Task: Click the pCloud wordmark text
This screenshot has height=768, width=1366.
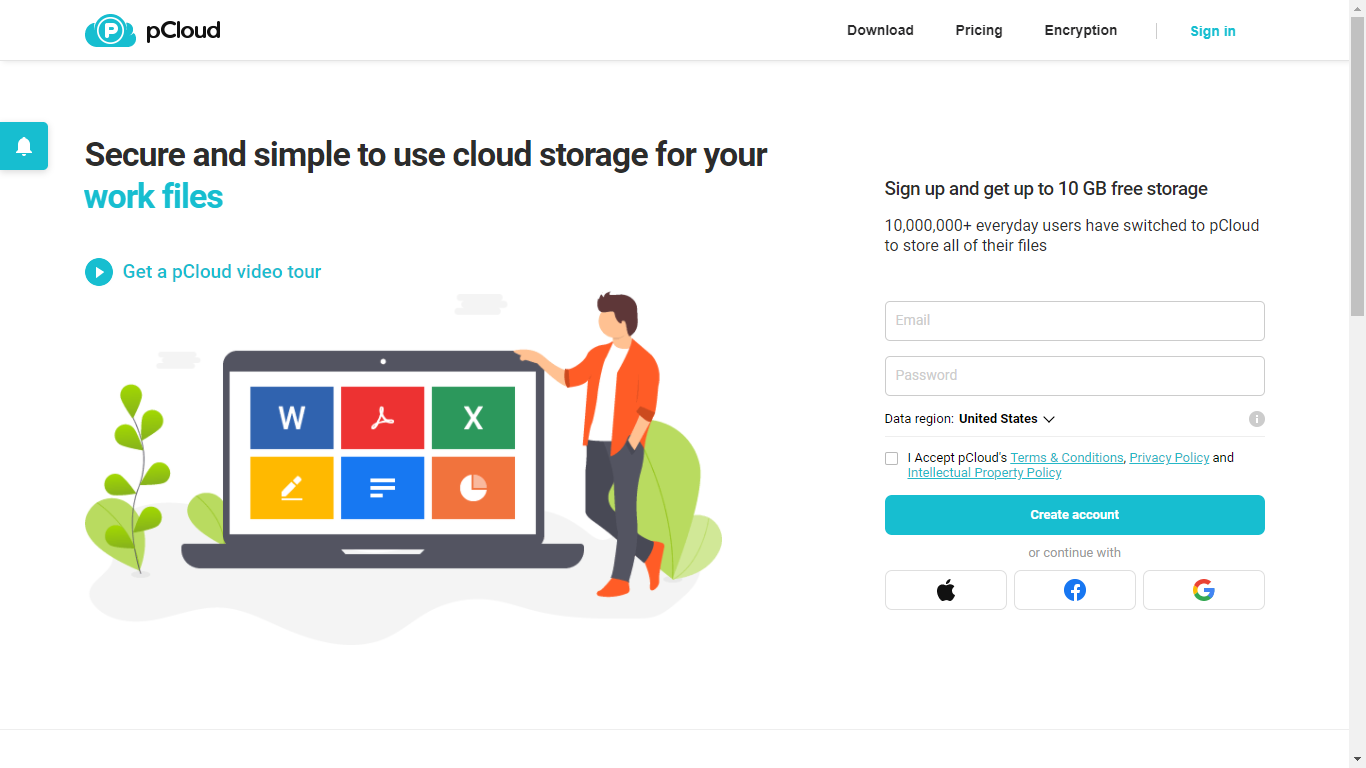Action: pos(183,31)
